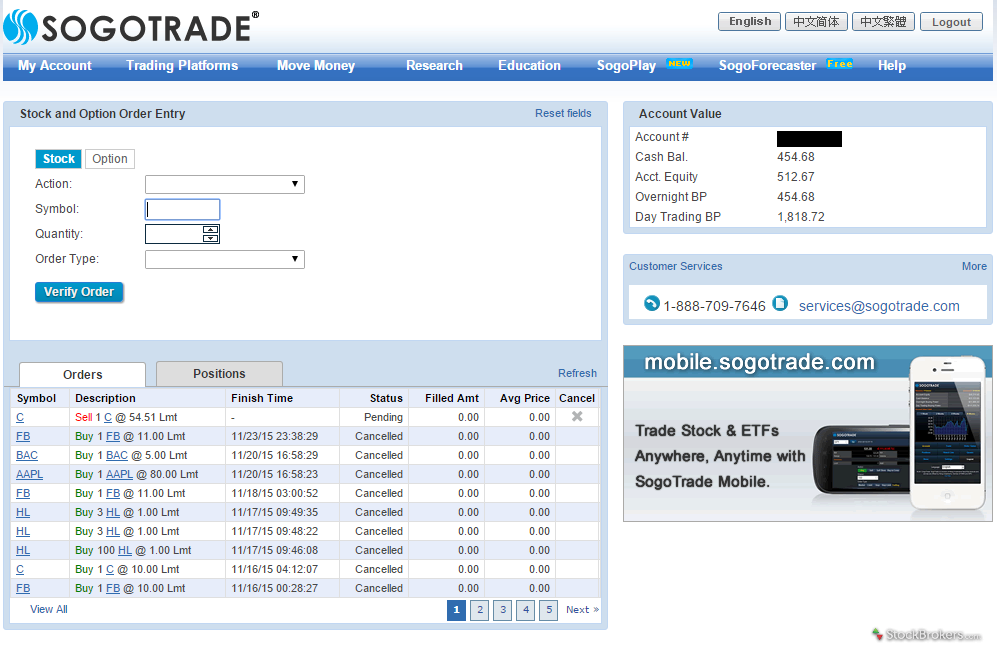997x654 pixels.
Task: Open FB symbol link in 11/23/15 23:38:29 row
Action: [x=23, y=436]
